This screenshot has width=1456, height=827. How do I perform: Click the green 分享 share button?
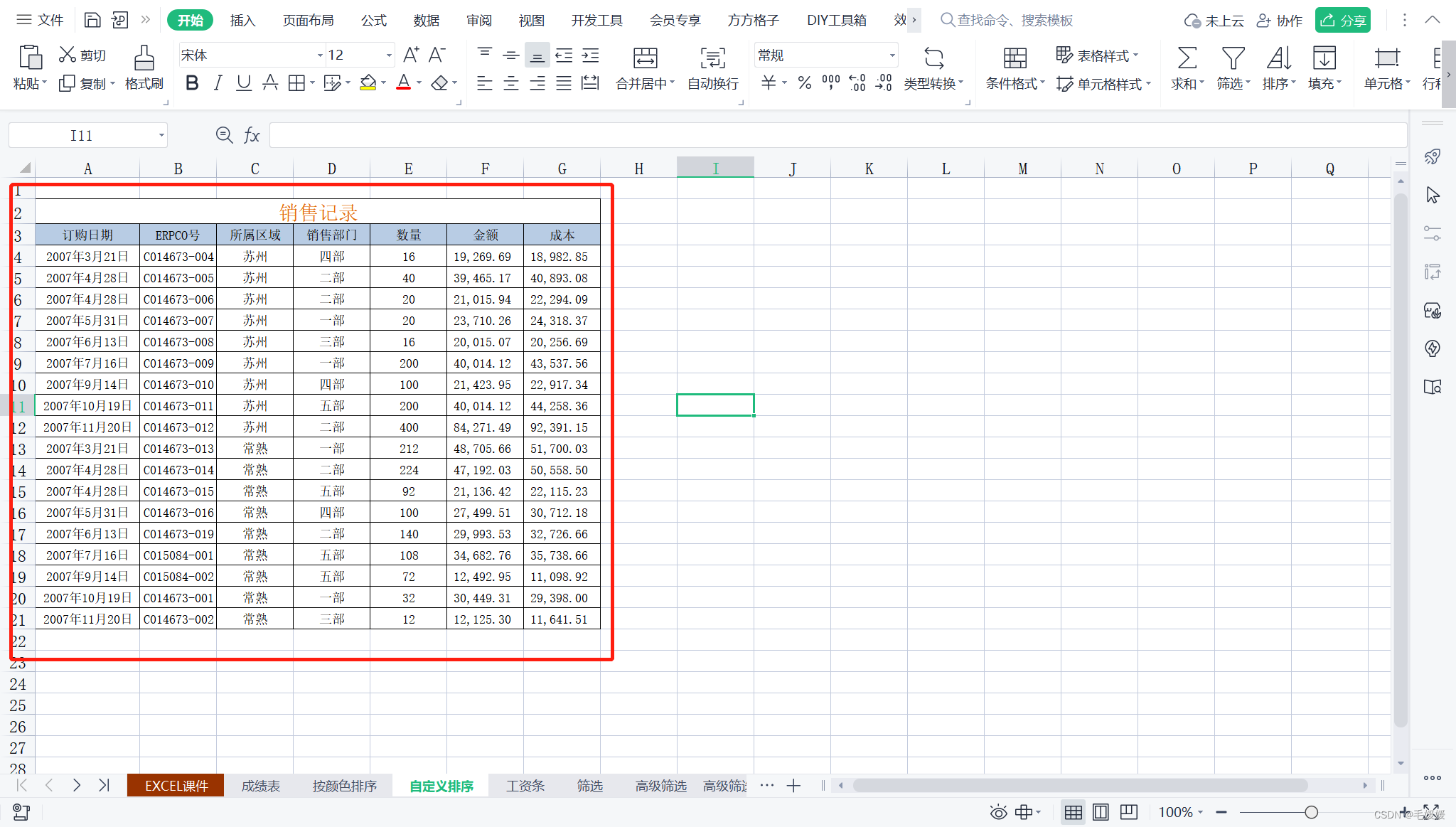(x=1342, y=21)
